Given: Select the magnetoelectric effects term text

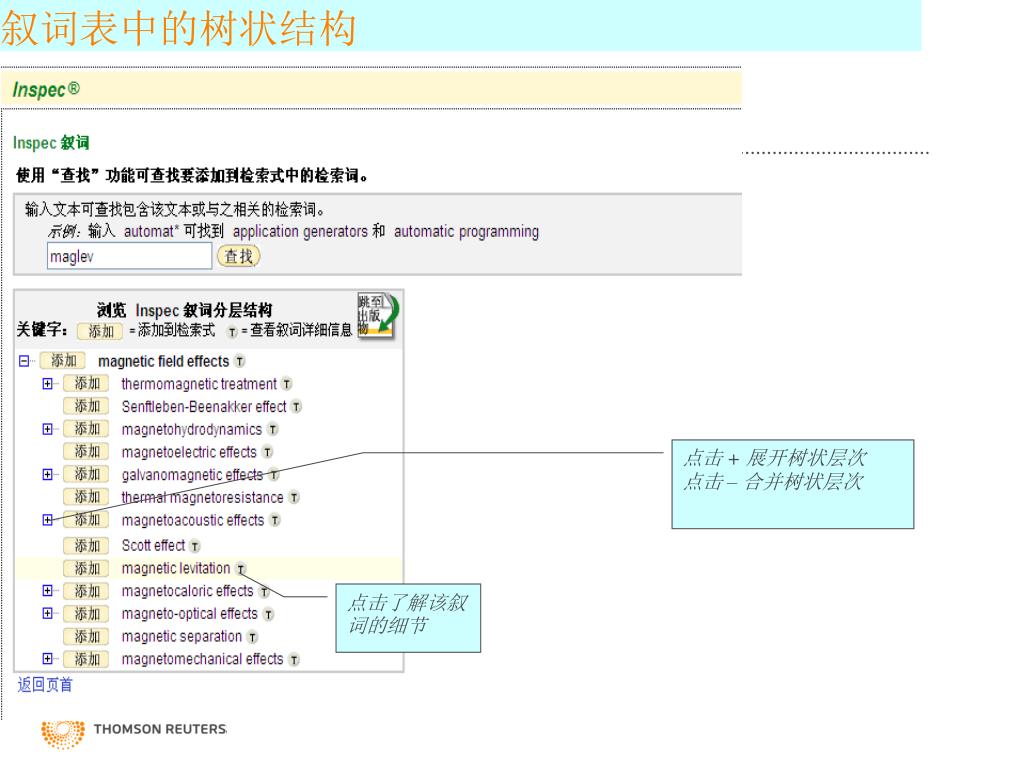Looking at the screenshot, I should (189, 451).
